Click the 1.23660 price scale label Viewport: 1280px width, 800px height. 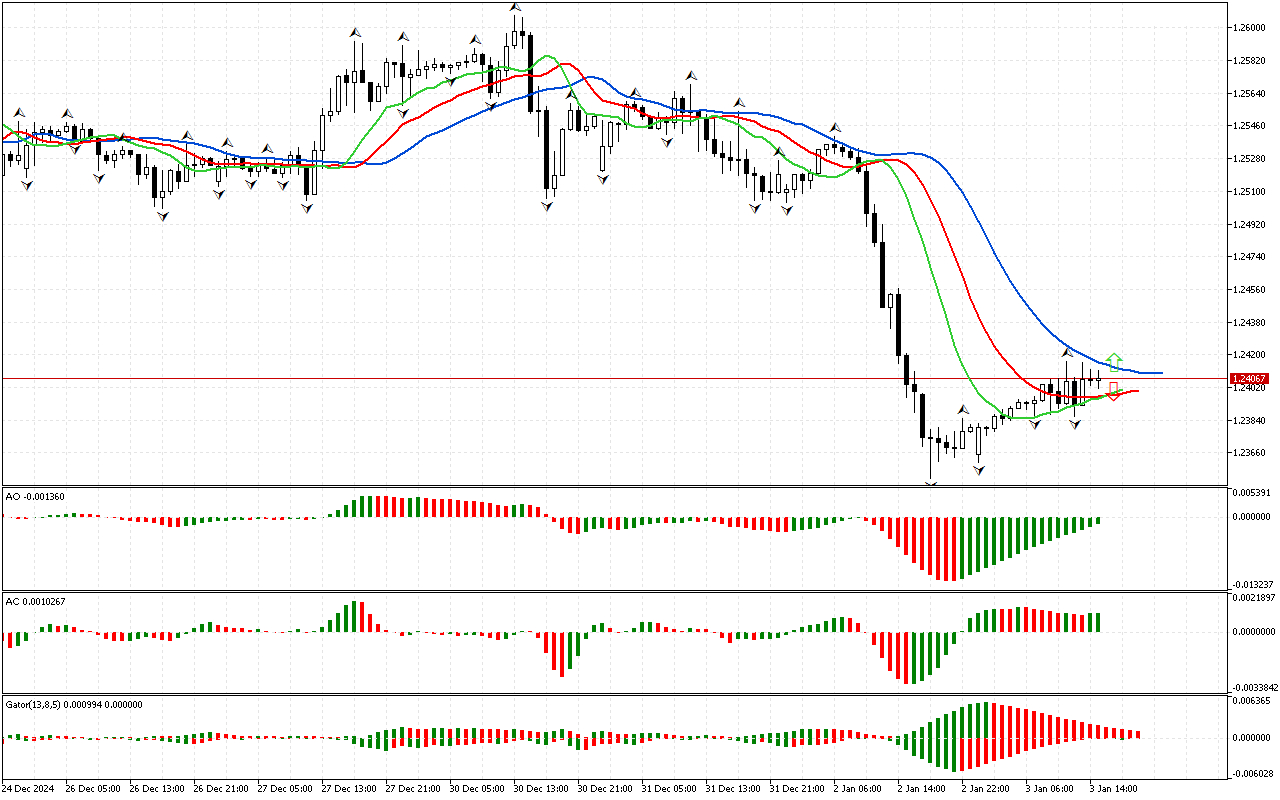click(1251, 453)
